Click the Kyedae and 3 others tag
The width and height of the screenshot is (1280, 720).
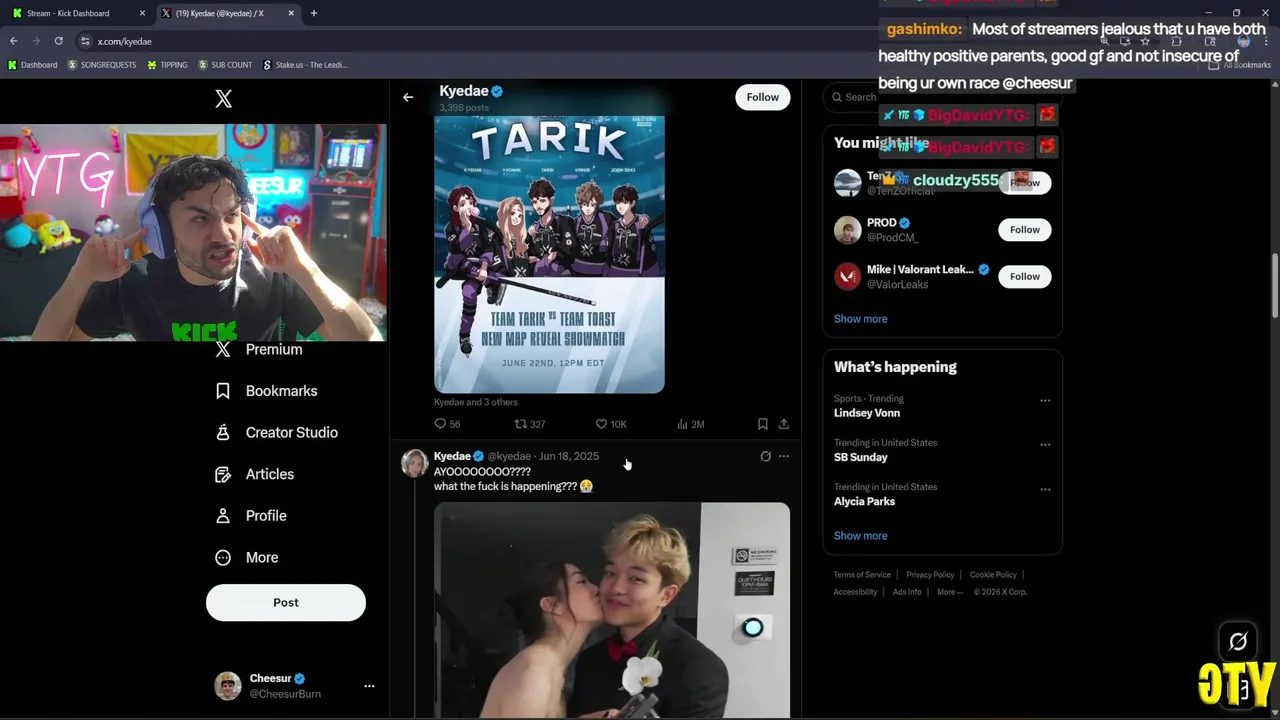[x=476, y=402]
